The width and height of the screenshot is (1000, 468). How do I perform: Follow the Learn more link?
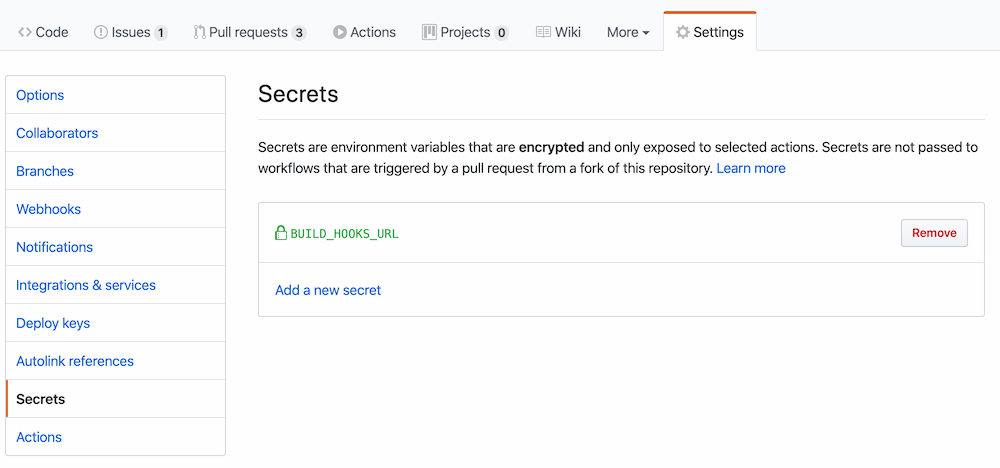click(751, 168)
